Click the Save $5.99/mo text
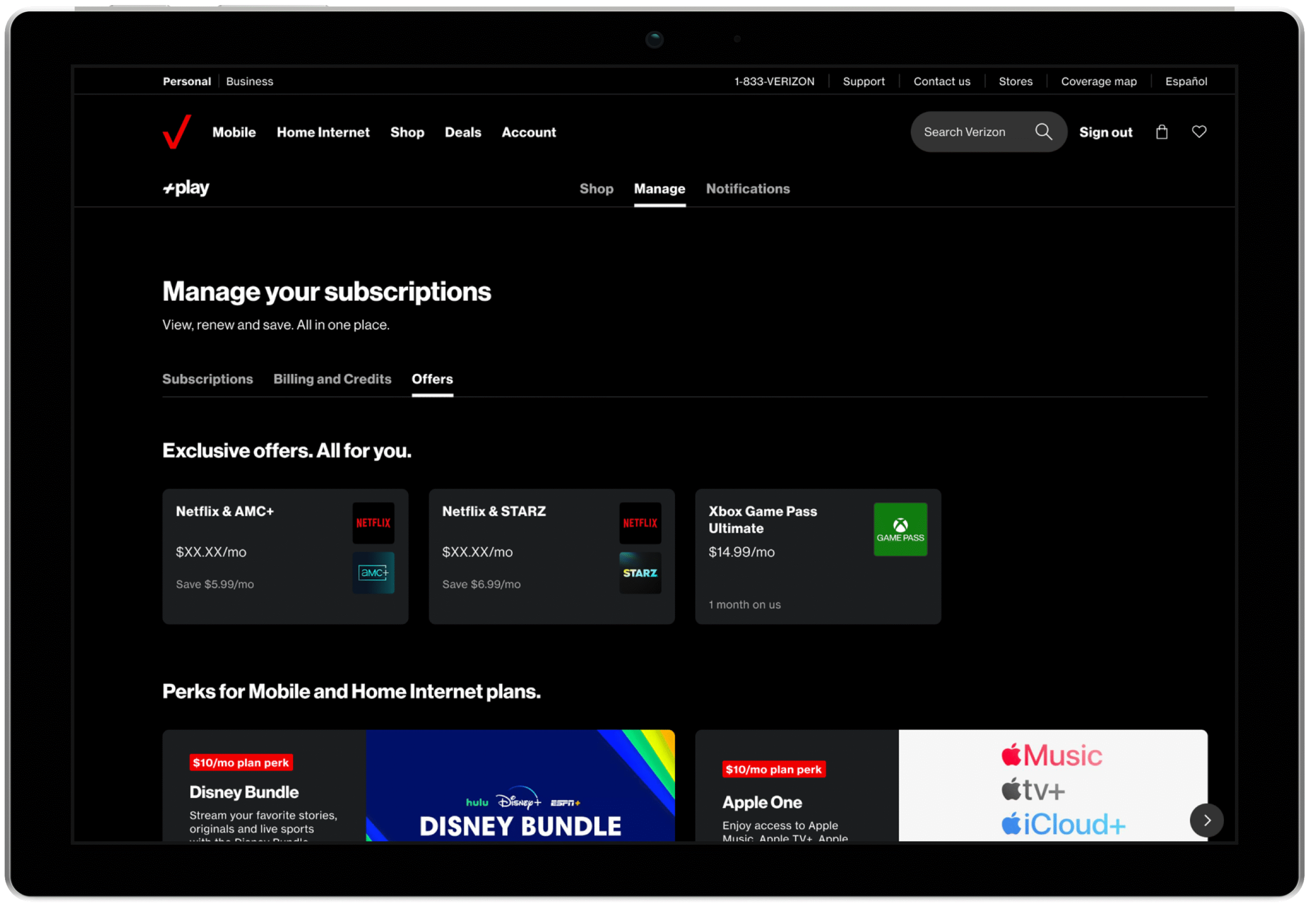The height and width of the screenshot is (910, 1316). tap(215, 585)
